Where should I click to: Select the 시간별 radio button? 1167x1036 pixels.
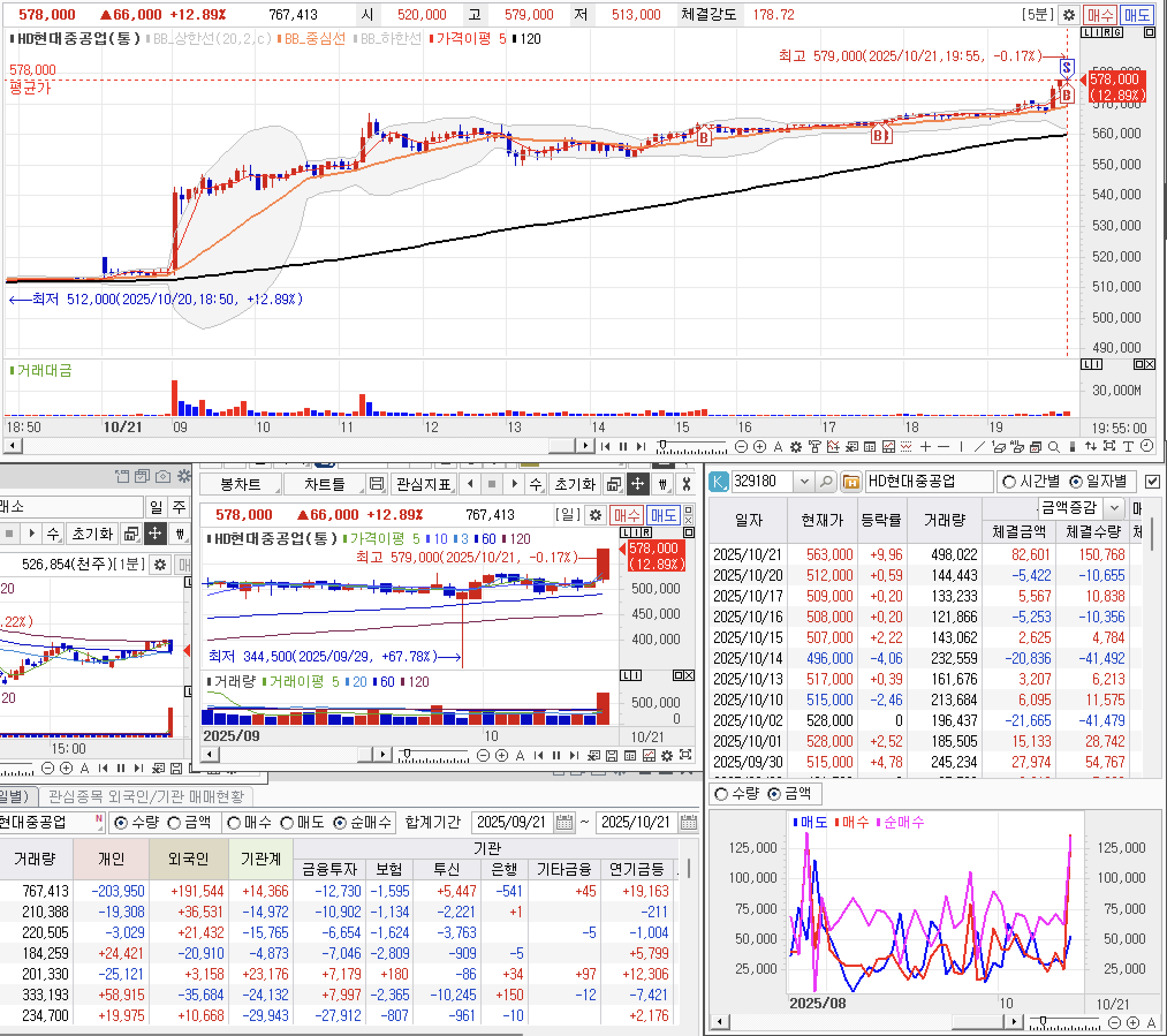click(x=1009, y=482)
